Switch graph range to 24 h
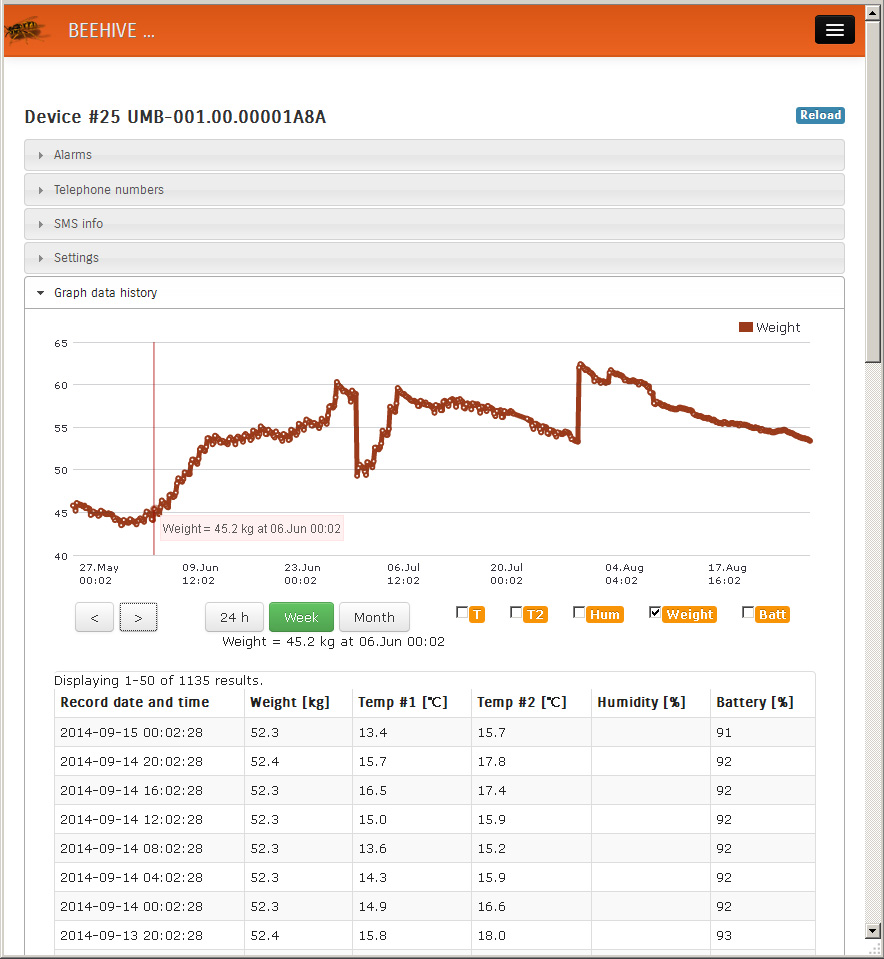This screenshot has height=959, width=884. 234,617
